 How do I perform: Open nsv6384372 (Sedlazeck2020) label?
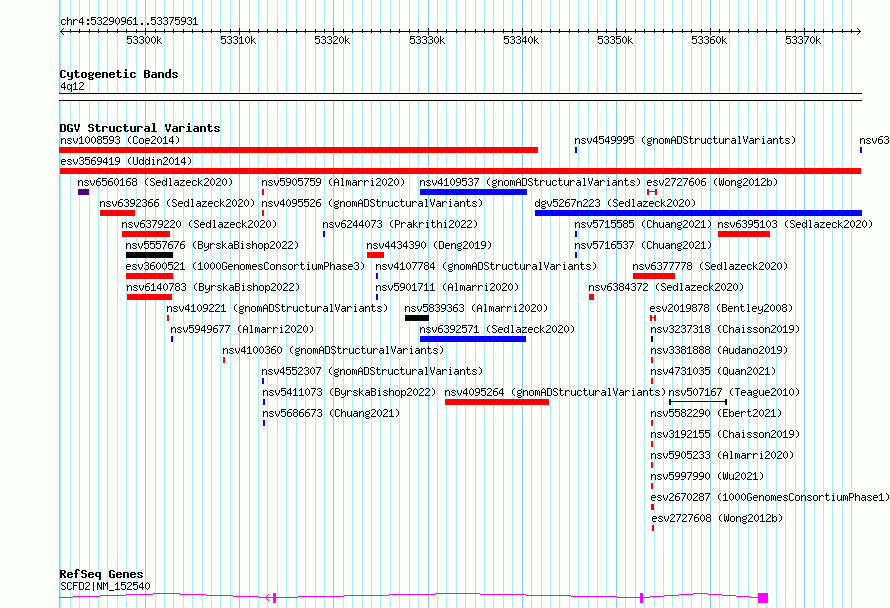tap(666, 287)
